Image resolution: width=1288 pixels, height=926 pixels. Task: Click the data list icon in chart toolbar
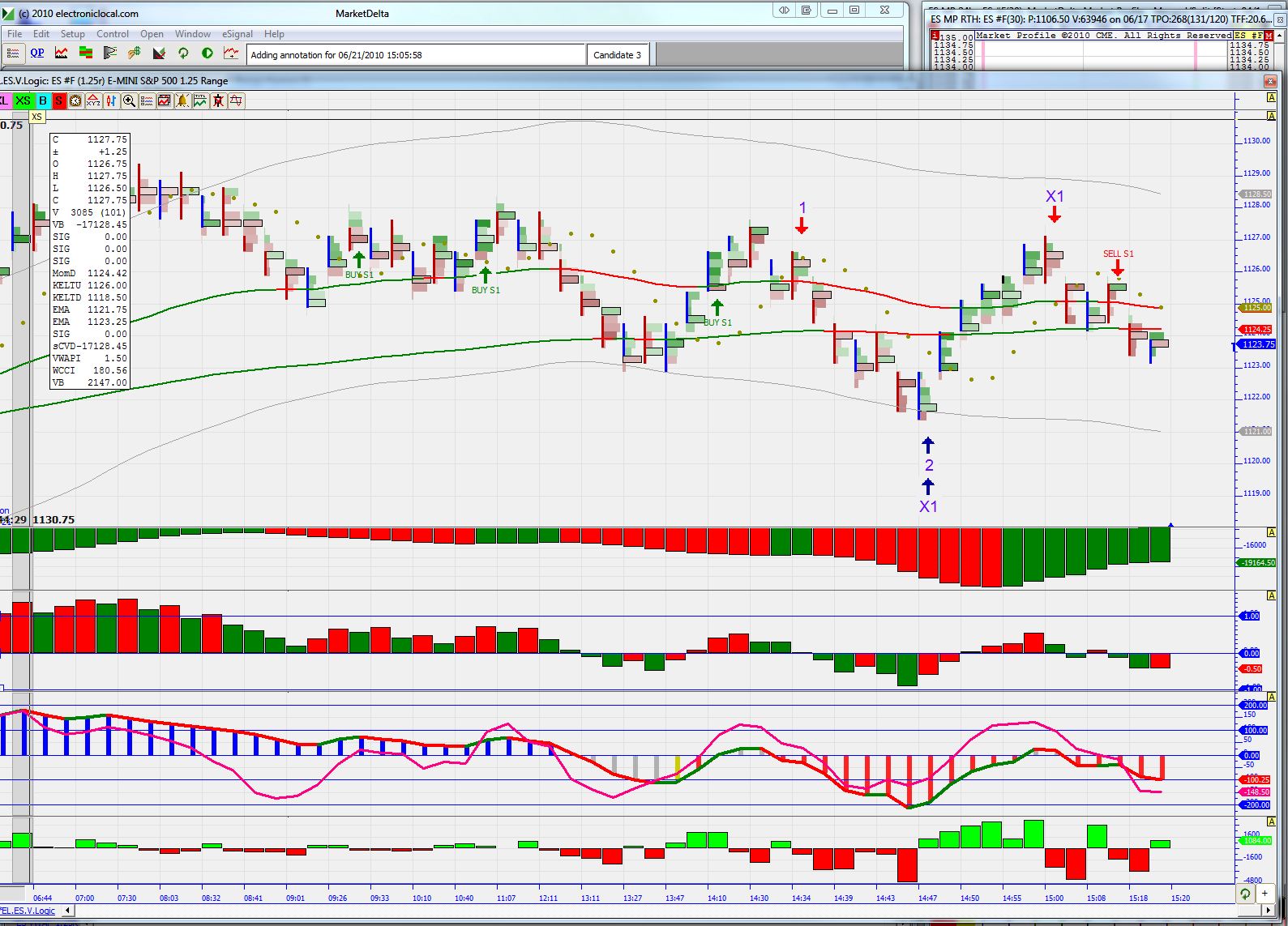click(147, 100)
